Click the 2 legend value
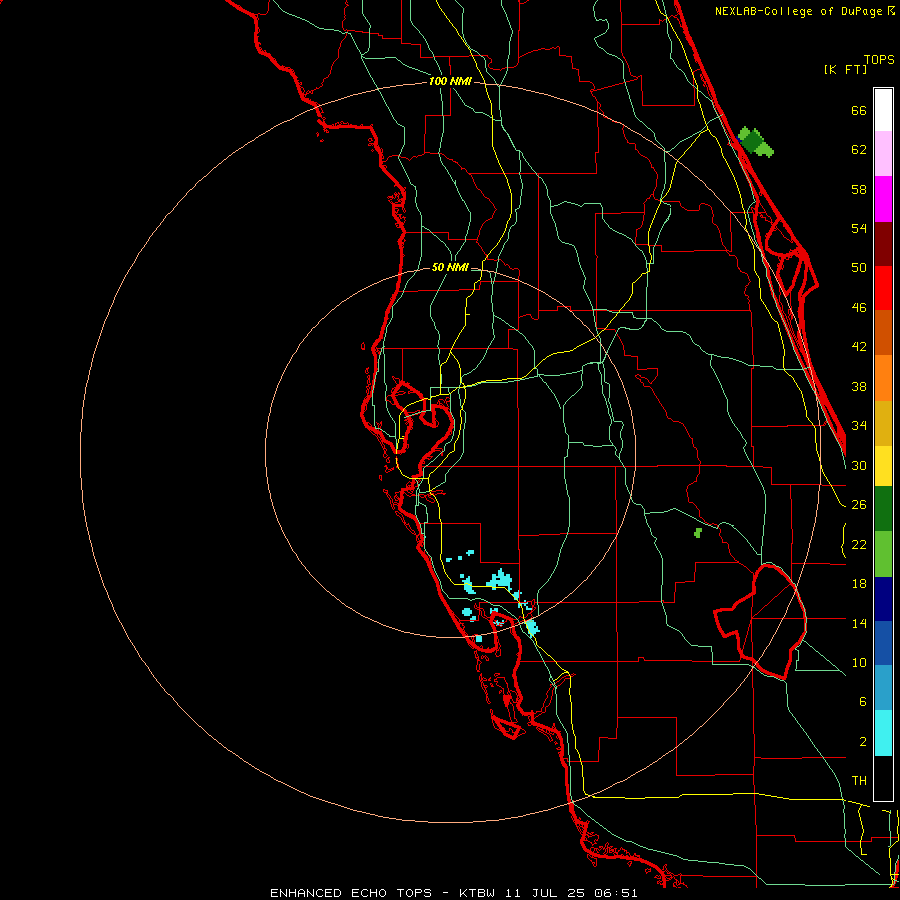The width and height of the screenshot is (900, 900). (863, 742)
